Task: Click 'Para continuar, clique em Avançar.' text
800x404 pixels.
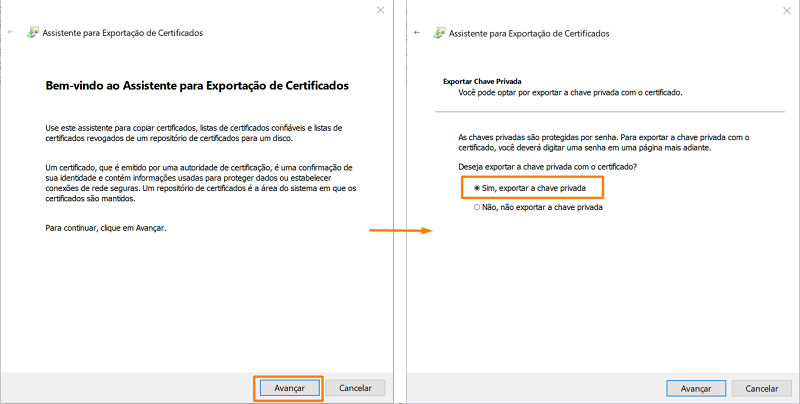Action: 106,228
